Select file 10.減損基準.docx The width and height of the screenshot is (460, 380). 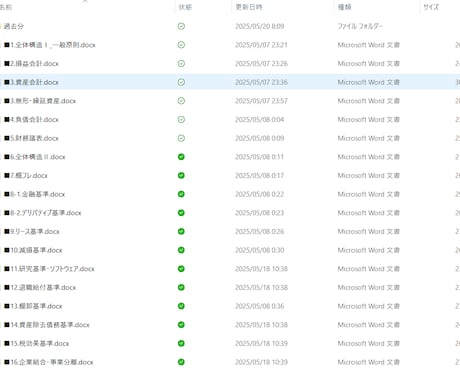point(33,250)
